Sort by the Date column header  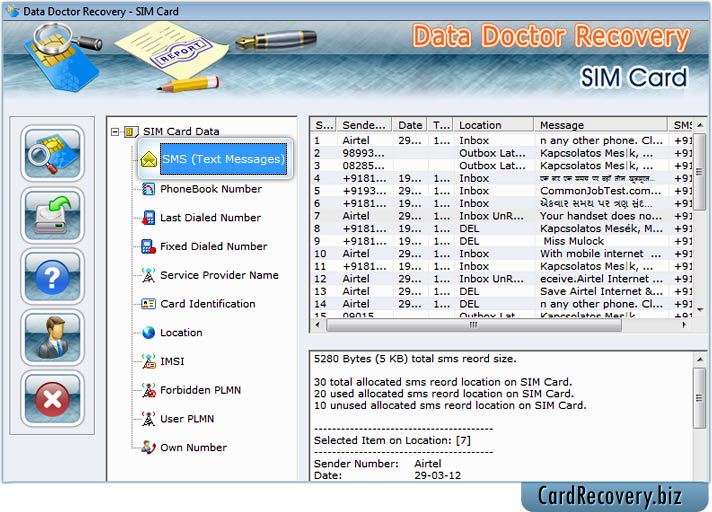click(410, 125)
